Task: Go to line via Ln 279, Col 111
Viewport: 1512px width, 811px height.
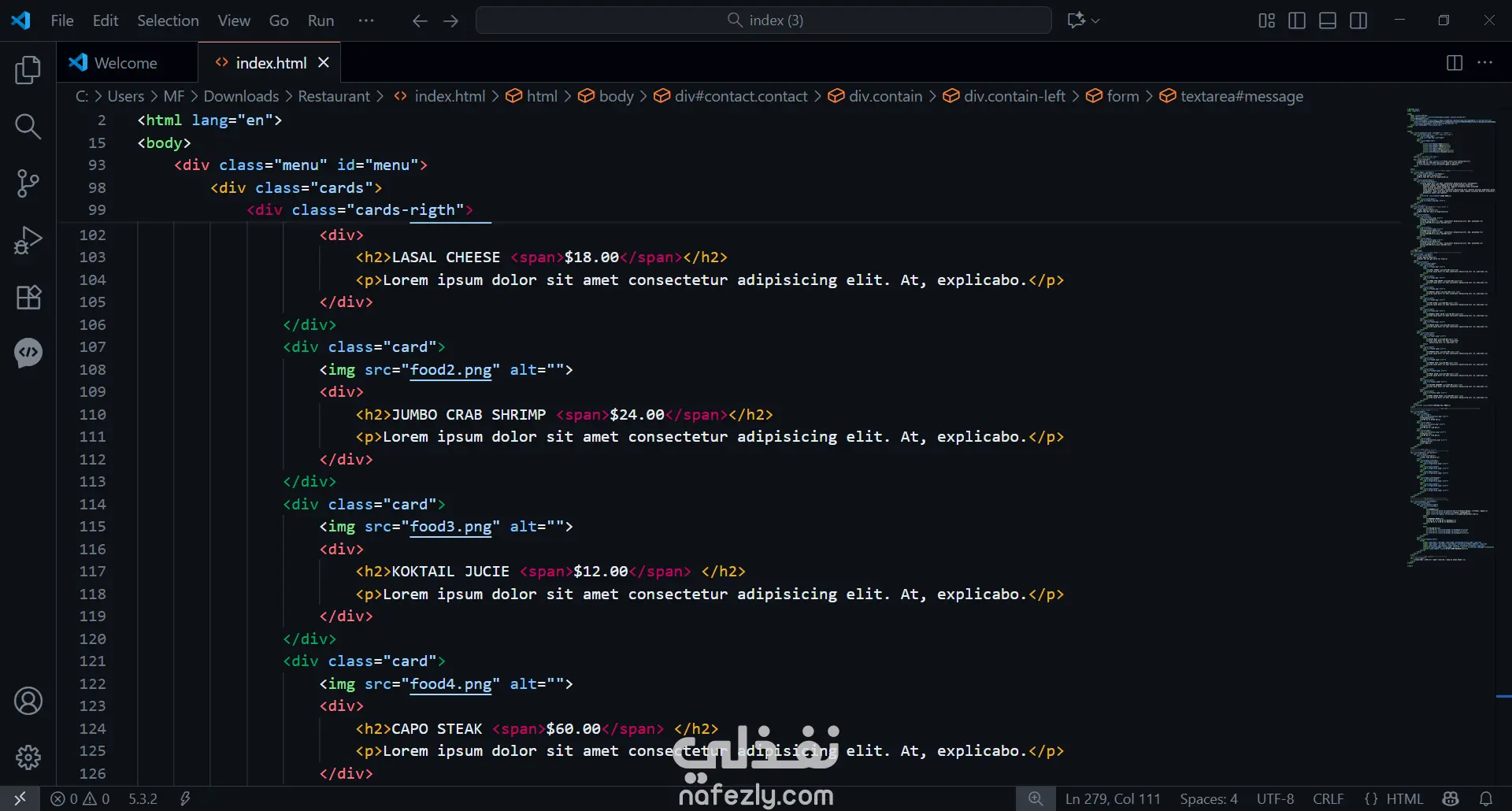Action: click(x=1113, y=798)
